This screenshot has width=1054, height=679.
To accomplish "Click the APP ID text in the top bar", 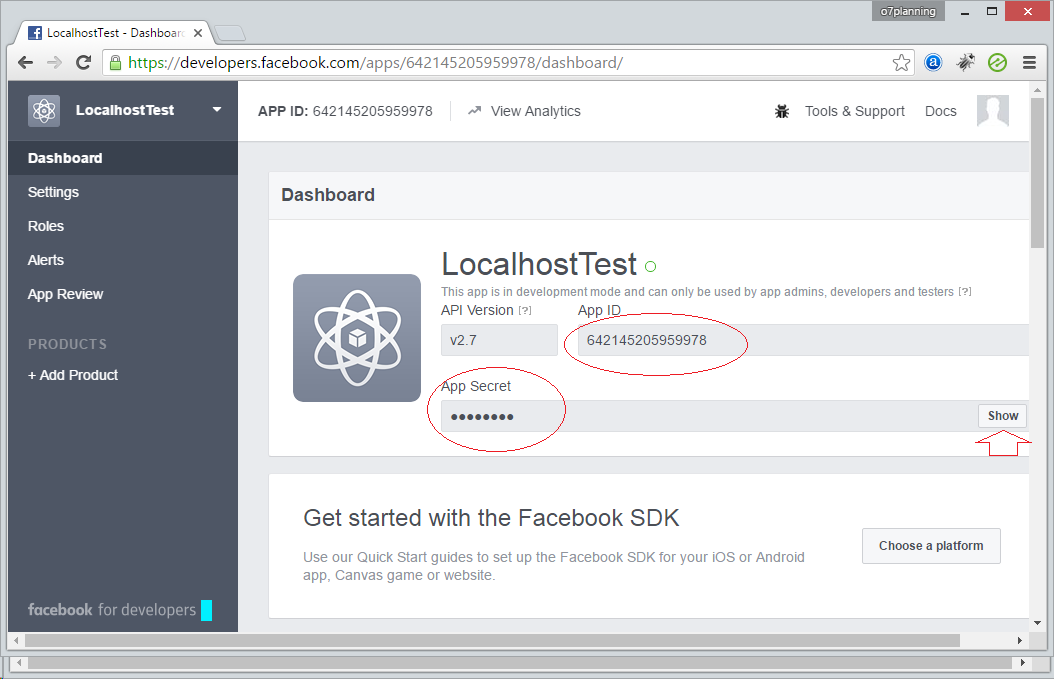I will (x=346, y=111).
